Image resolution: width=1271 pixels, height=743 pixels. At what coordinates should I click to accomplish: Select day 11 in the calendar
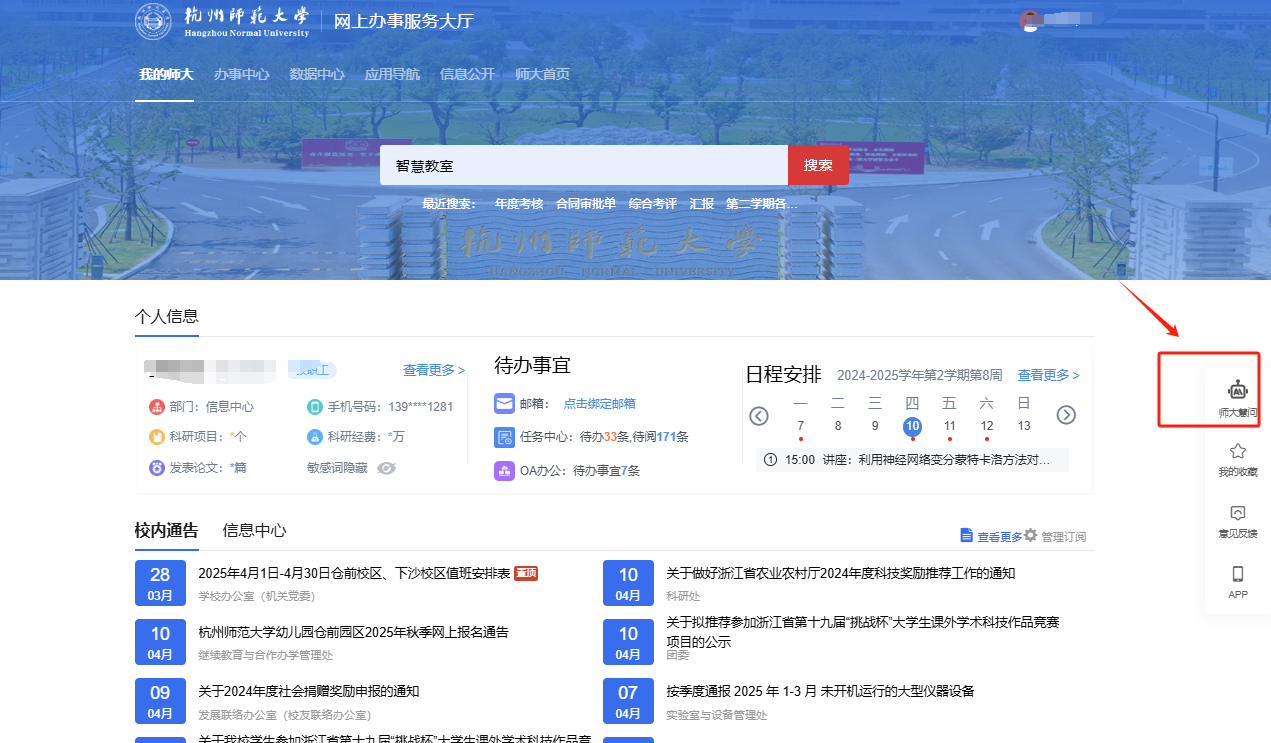pos(949,426)
